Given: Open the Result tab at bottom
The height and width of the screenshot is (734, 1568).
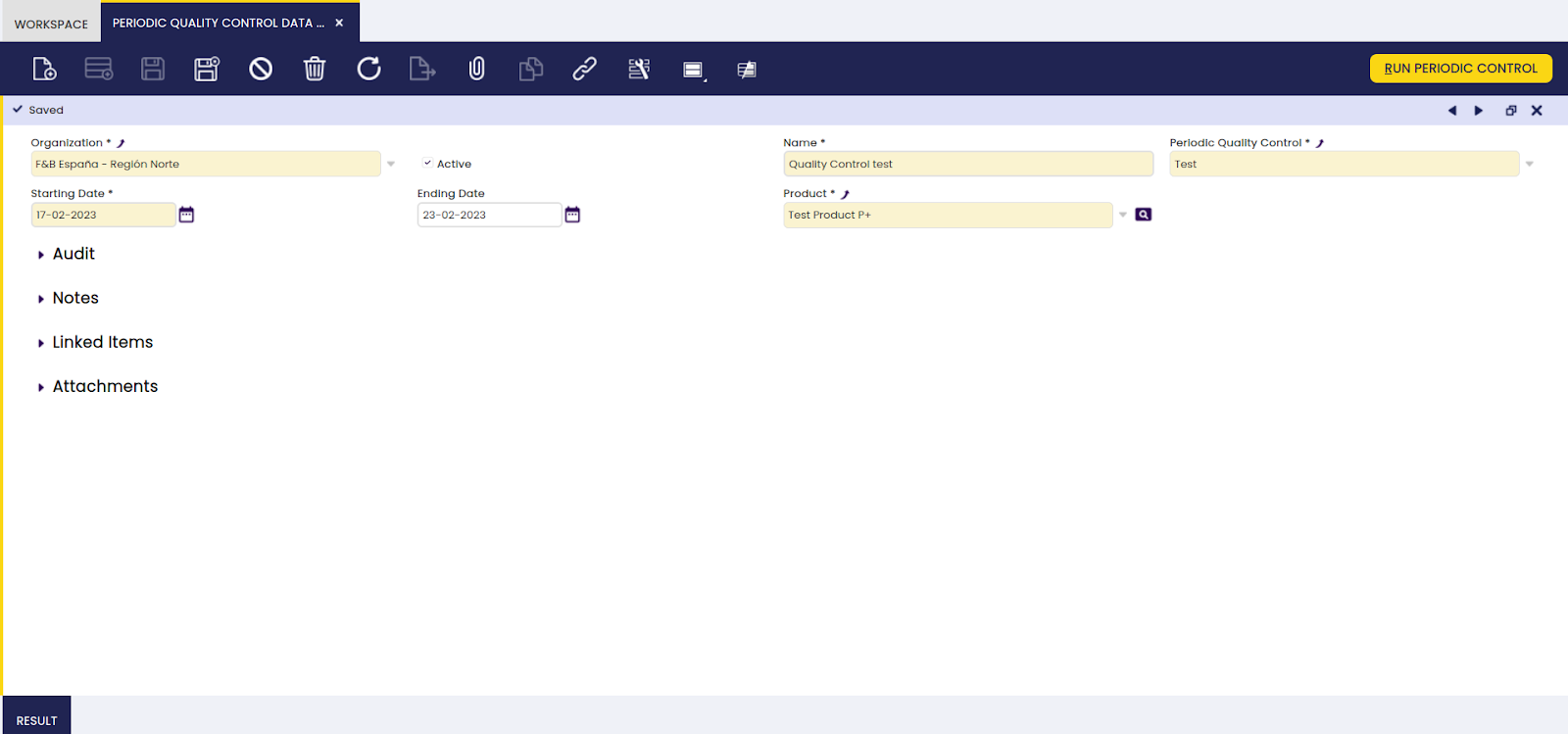Looking at the screenshot, I should point(37,720).
